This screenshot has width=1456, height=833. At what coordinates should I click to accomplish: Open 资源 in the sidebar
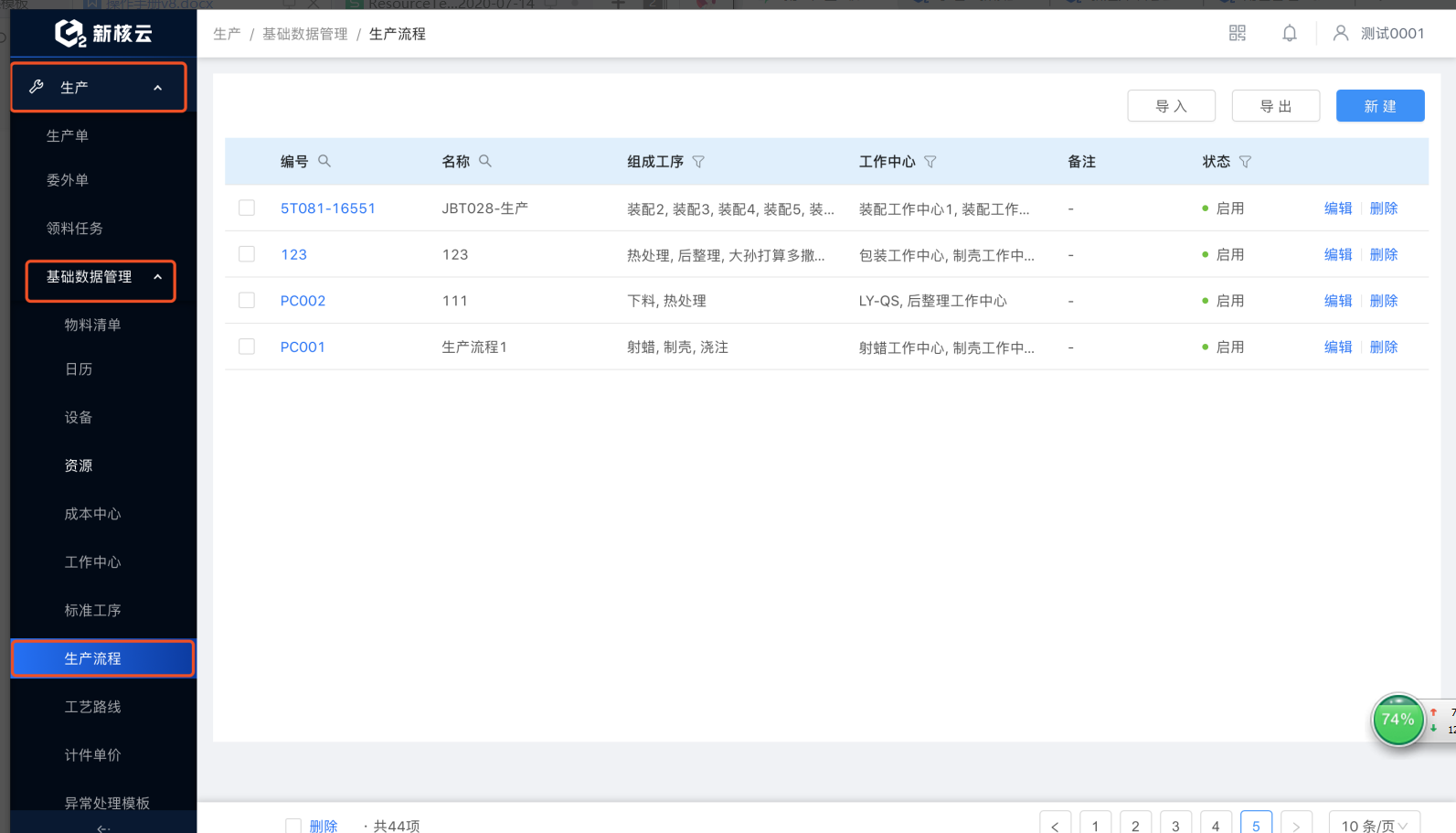[x=79, y=465]
